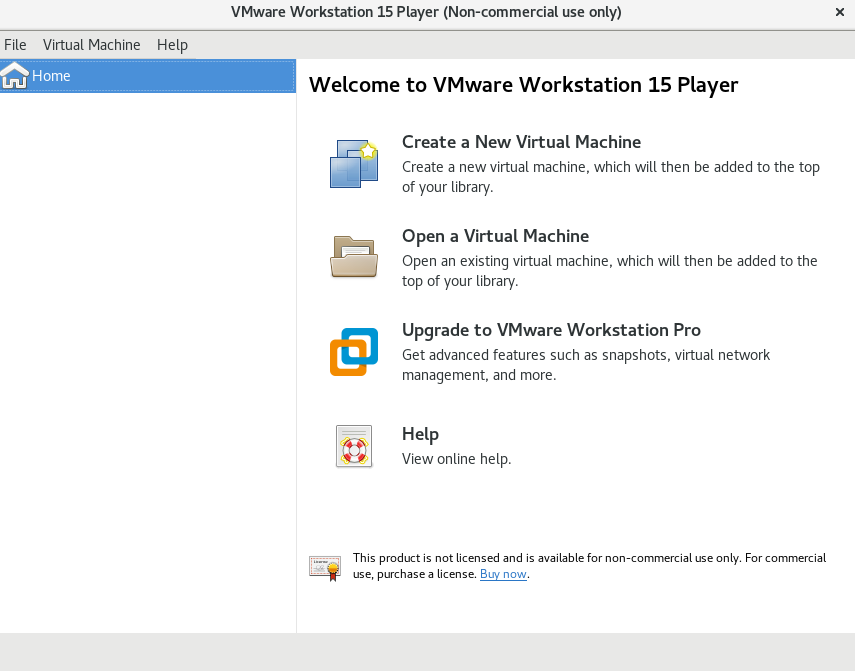The height and width of the screenshot is (671, 855).
Task: Click 'This product is not licensed' notice
Action: 589,566
